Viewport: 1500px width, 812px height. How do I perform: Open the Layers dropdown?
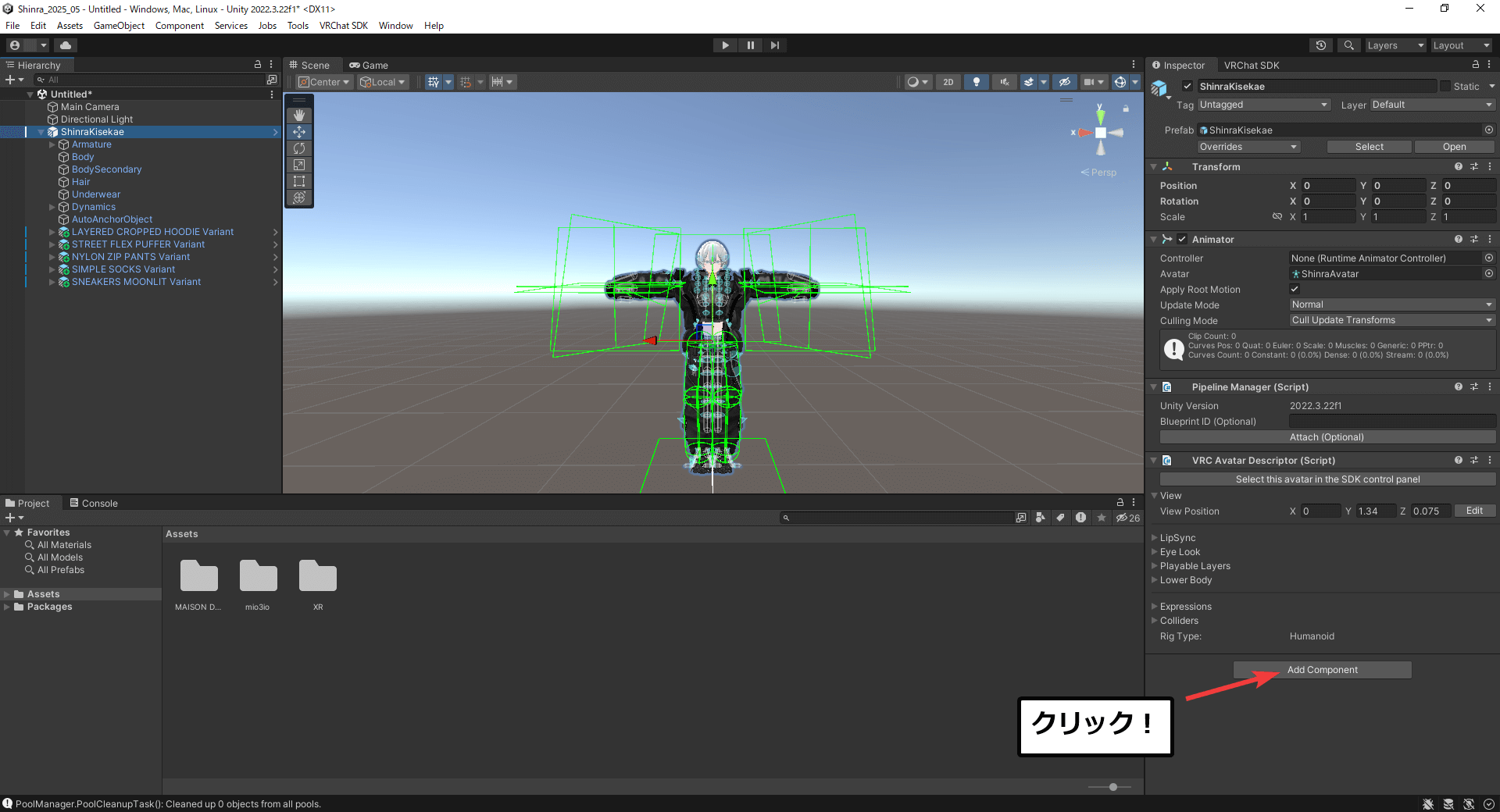(x=1395, y=45)
